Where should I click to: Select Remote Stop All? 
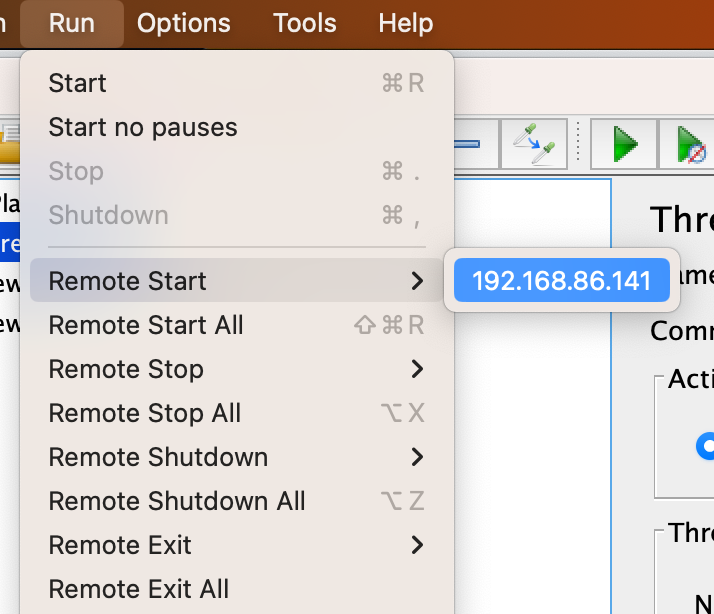[x=145, y=414]
